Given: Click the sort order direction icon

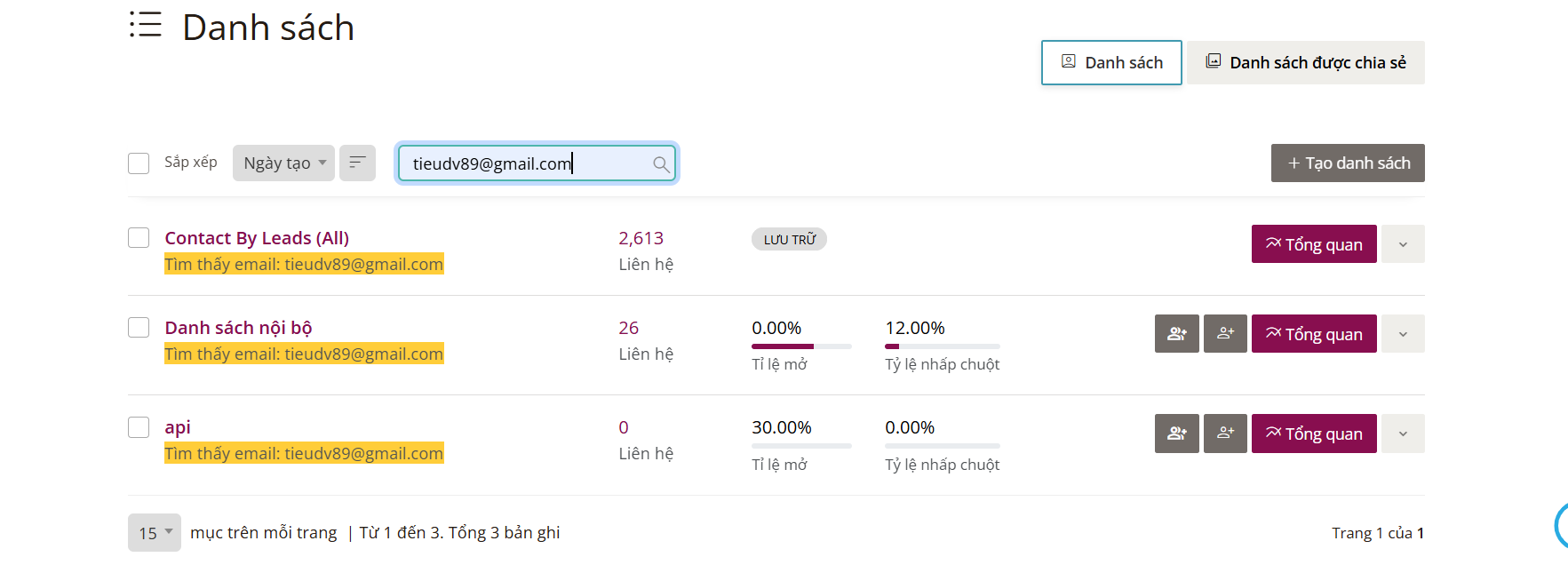Looking at the screenshot, I should 357,163.
